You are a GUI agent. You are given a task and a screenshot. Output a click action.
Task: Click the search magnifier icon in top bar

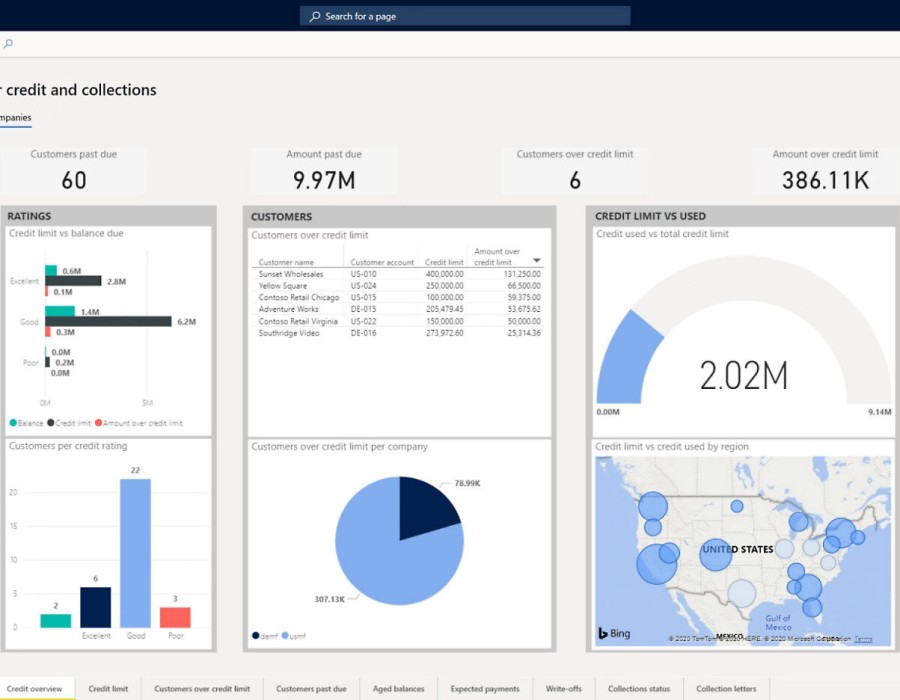tap(315, 16)
